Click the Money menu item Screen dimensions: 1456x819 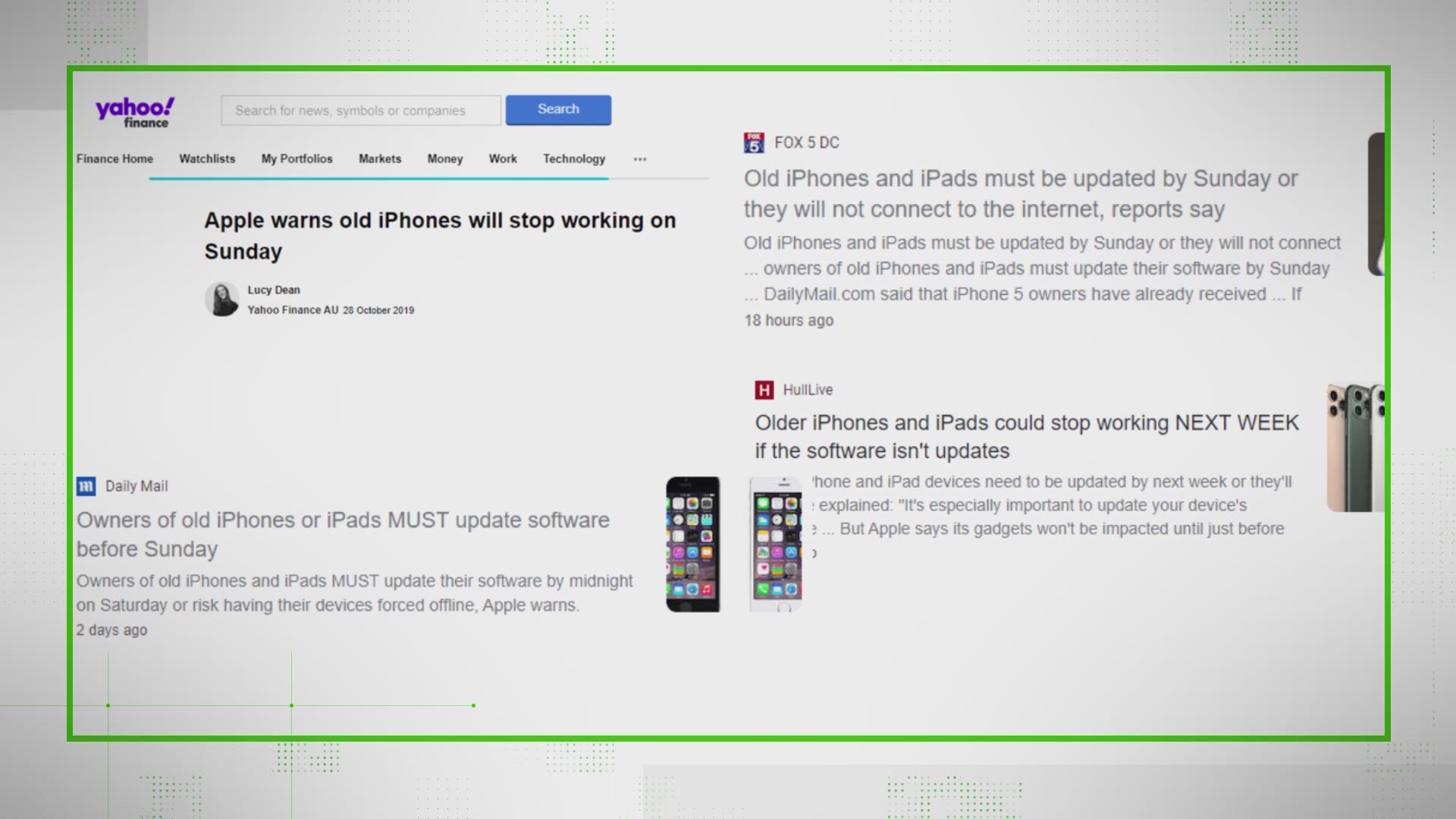point(445,158)
